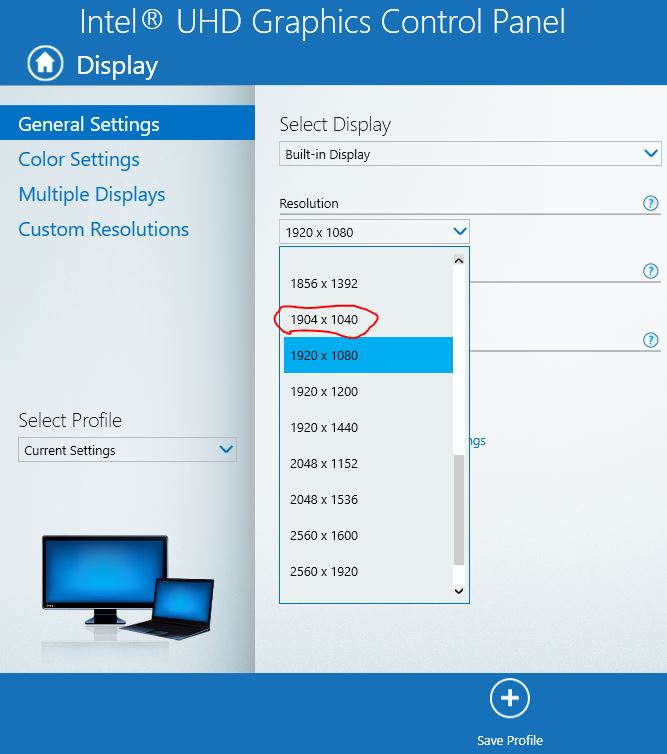Choose 2560 x 1920 resolution

click(368, 571)
